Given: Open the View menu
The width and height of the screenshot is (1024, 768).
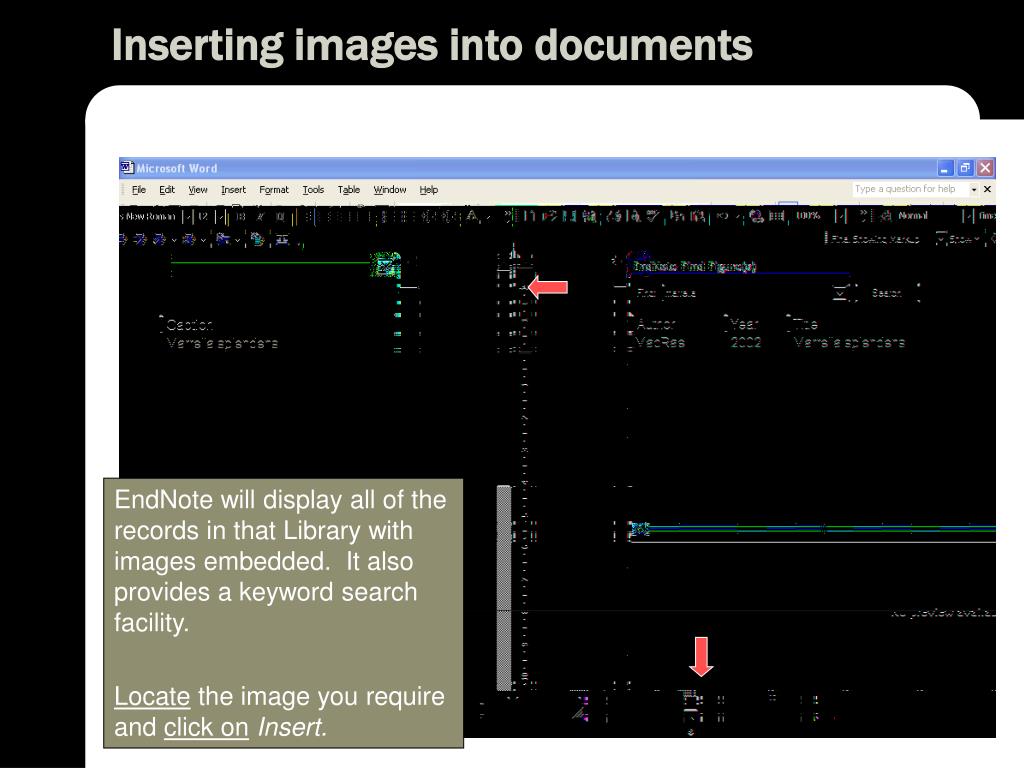Looking at the screenshot, I should point(197,189).
